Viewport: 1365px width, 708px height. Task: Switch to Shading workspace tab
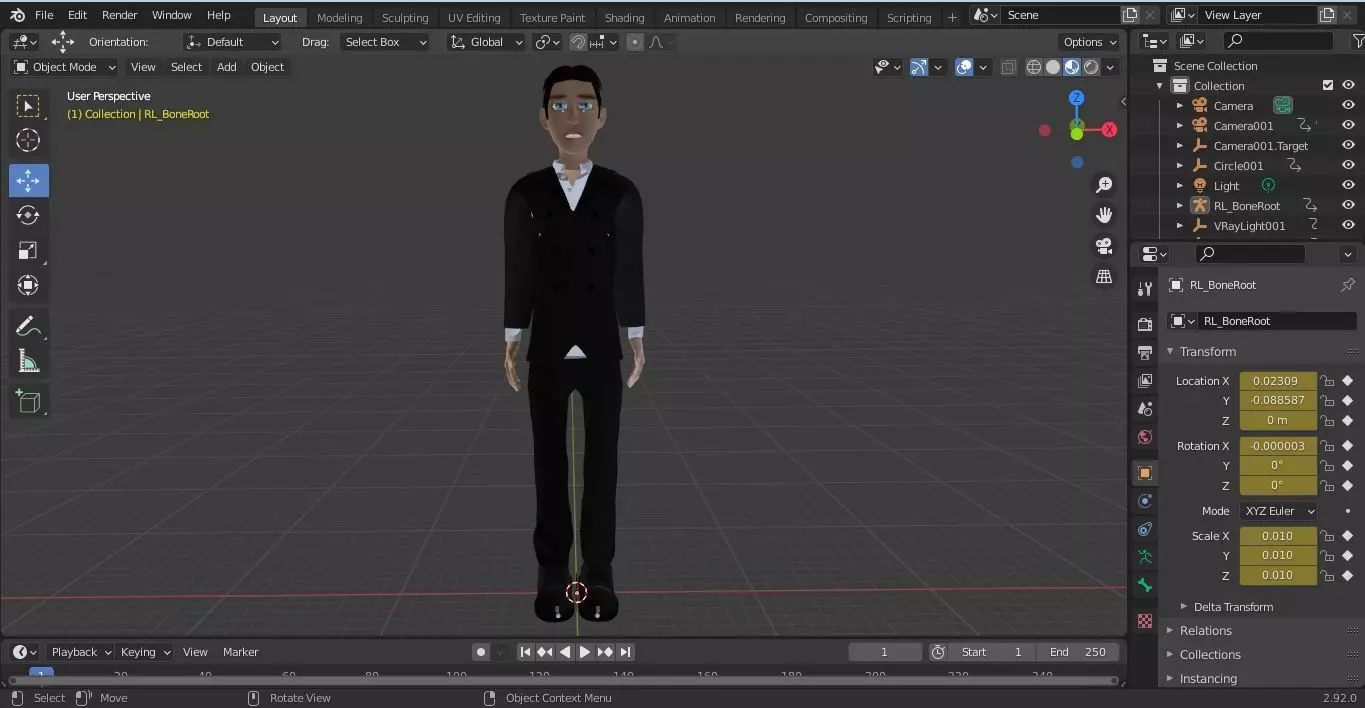[x=624, y=17]
